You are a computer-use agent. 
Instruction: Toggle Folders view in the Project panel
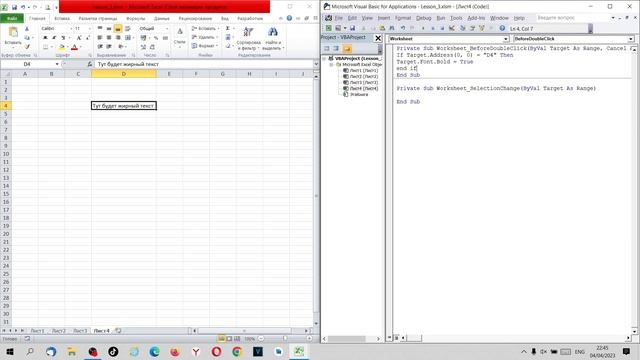[347, 49]
